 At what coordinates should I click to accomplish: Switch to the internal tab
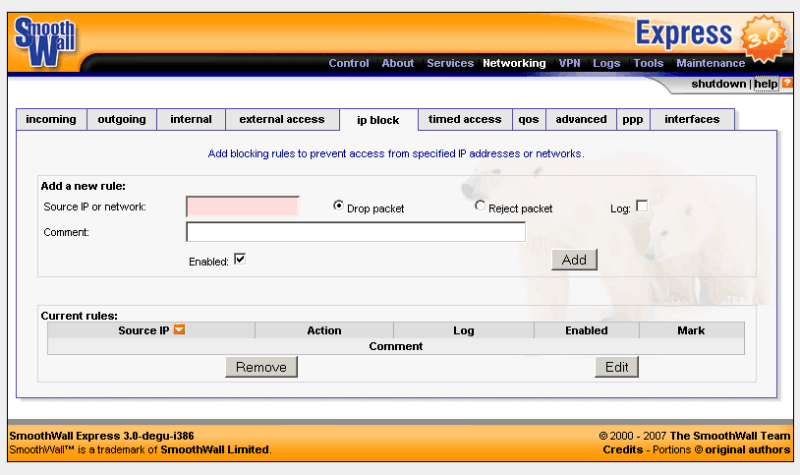(x=191, y=119)
